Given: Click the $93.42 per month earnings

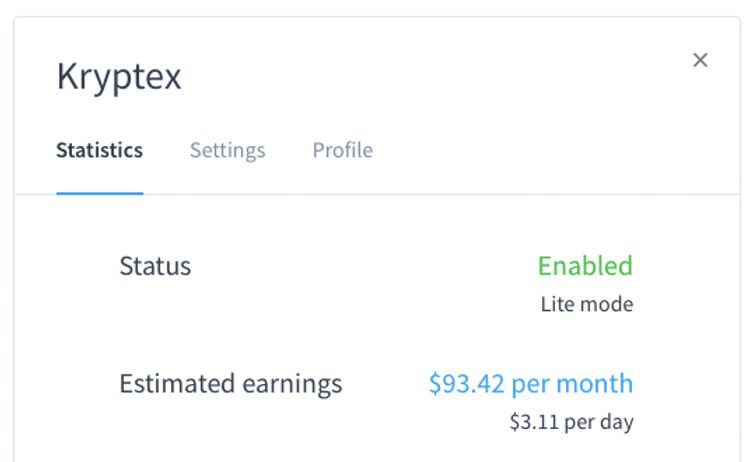Looking at the screenshot, I should click(x=530, y=383).
